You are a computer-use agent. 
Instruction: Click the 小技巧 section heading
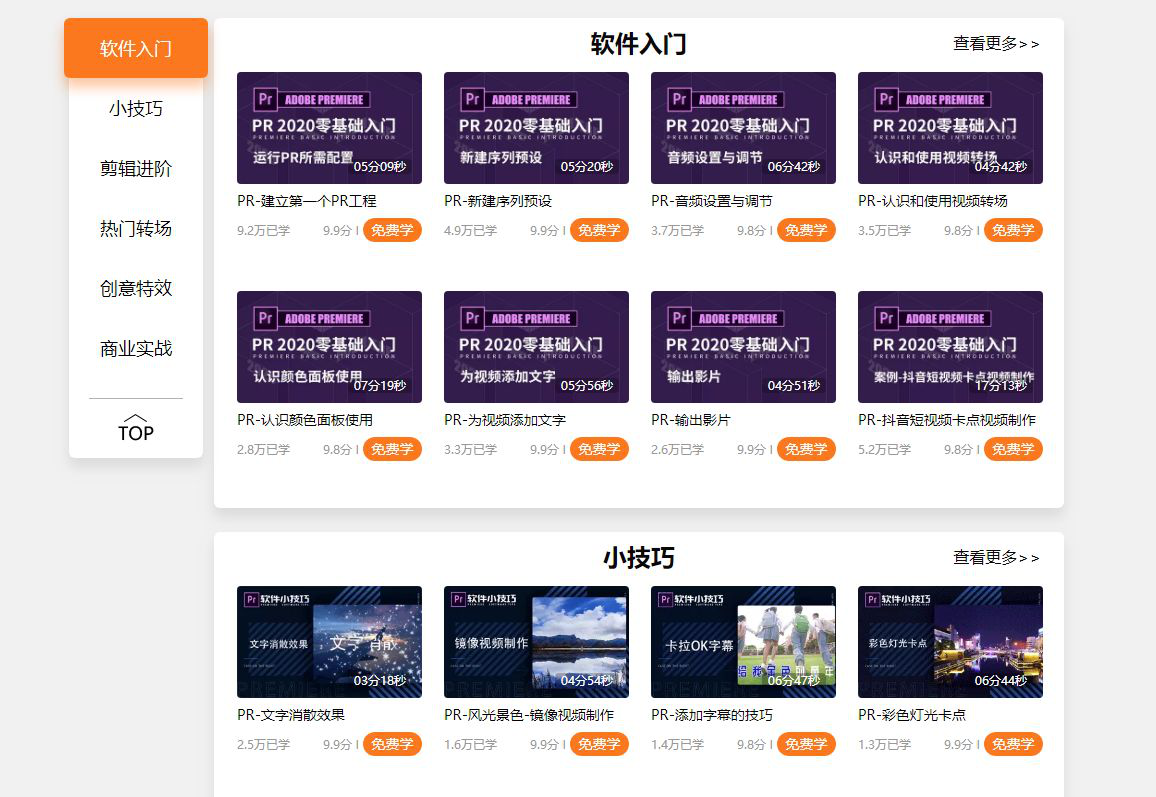click(638, 557)
